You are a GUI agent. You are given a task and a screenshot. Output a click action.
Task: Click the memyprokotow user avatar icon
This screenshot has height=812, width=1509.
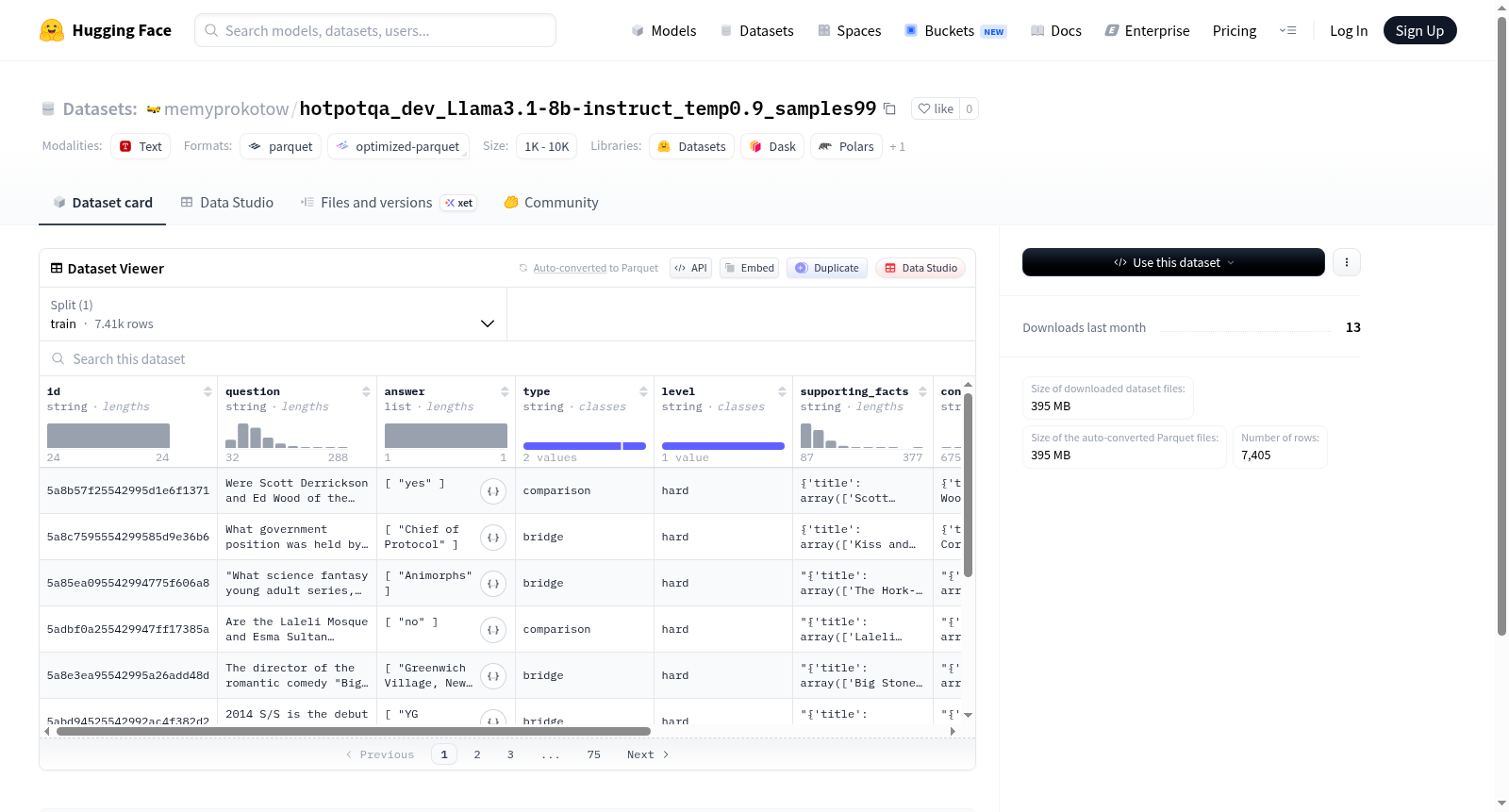tap(154, 109)
